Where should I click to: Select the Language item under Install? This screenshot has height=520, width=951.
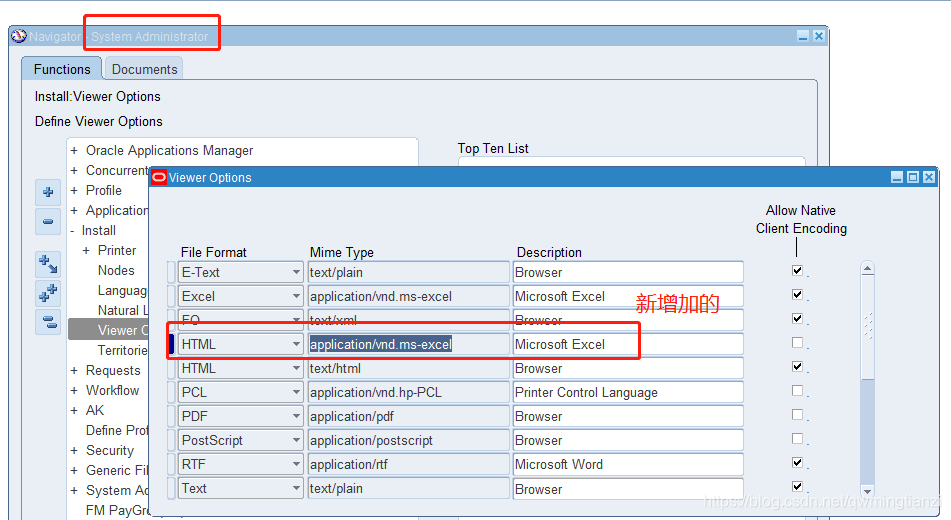point(123,291)
